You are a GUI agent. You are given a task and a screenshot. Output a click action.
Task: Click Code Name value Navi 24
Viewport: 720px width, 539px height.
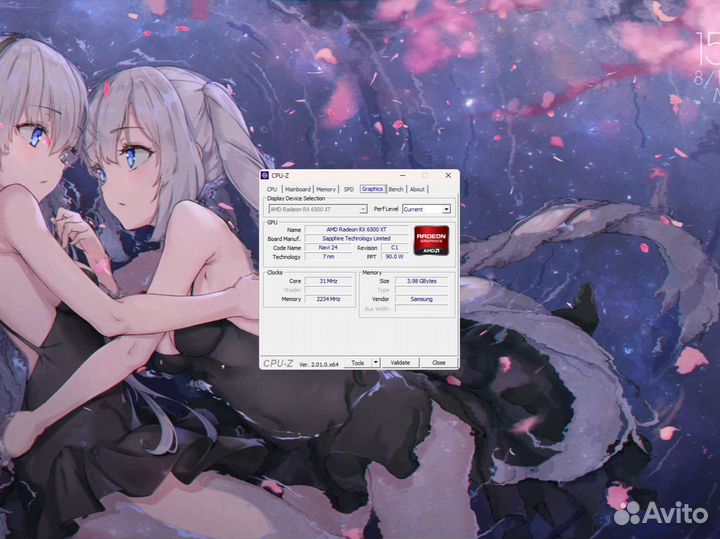click(328, 247)
